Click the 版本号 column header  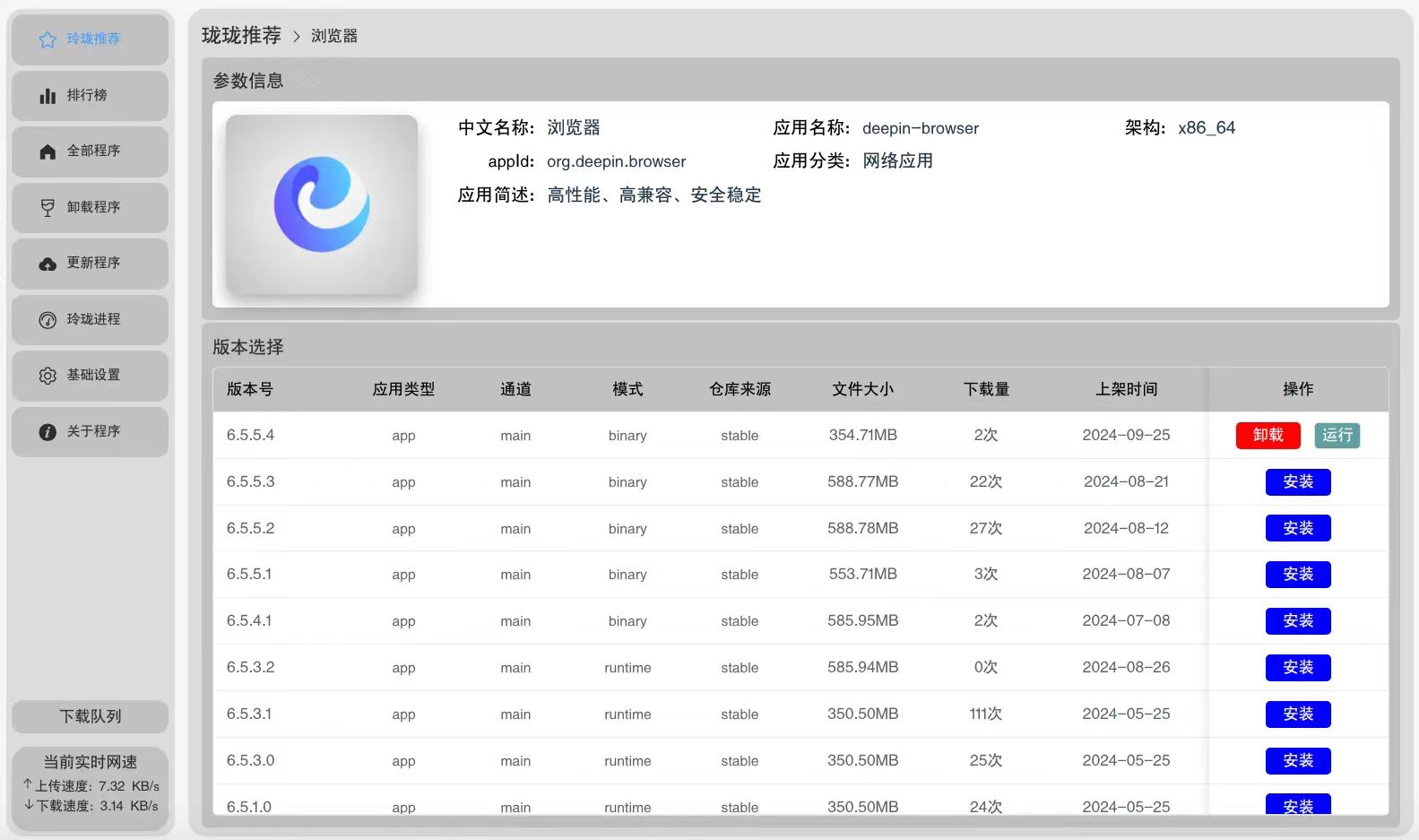click(x=250, y=389)
